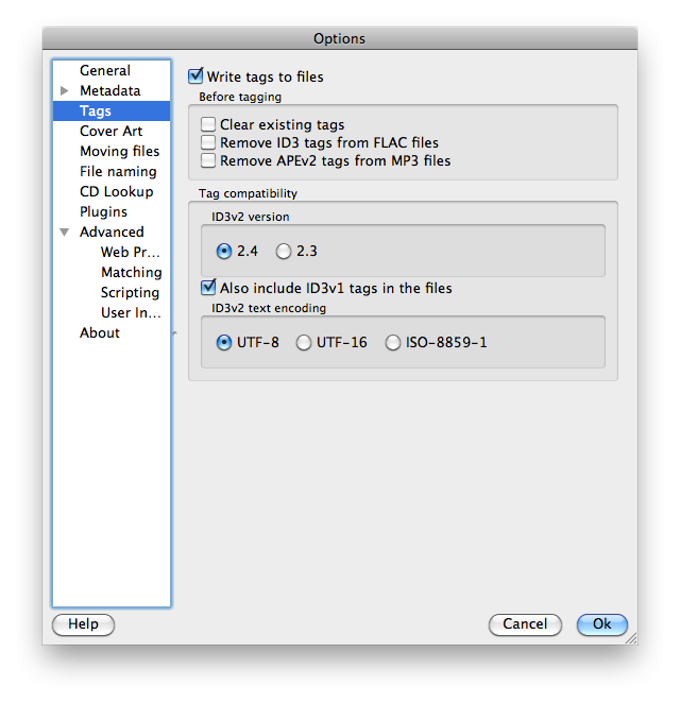Enable Remove ID3 tags from FLAC files

point(208,142)
